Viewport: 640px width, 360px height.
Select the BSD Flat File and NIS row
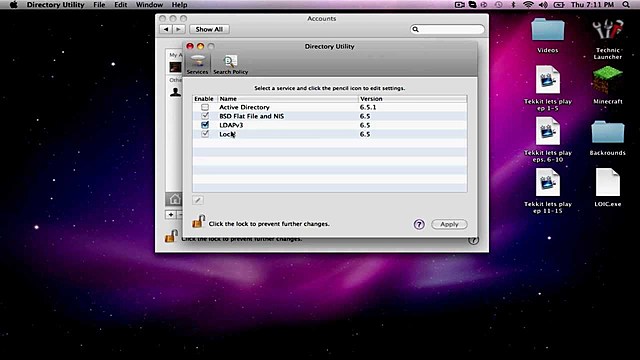coord(330,116)
